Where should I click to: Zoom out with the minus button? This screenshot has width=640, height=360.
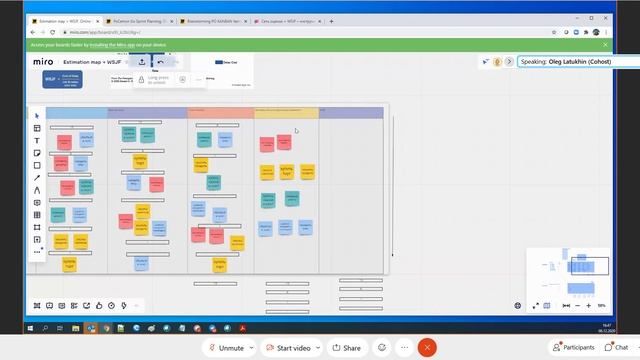click(578, 305)
